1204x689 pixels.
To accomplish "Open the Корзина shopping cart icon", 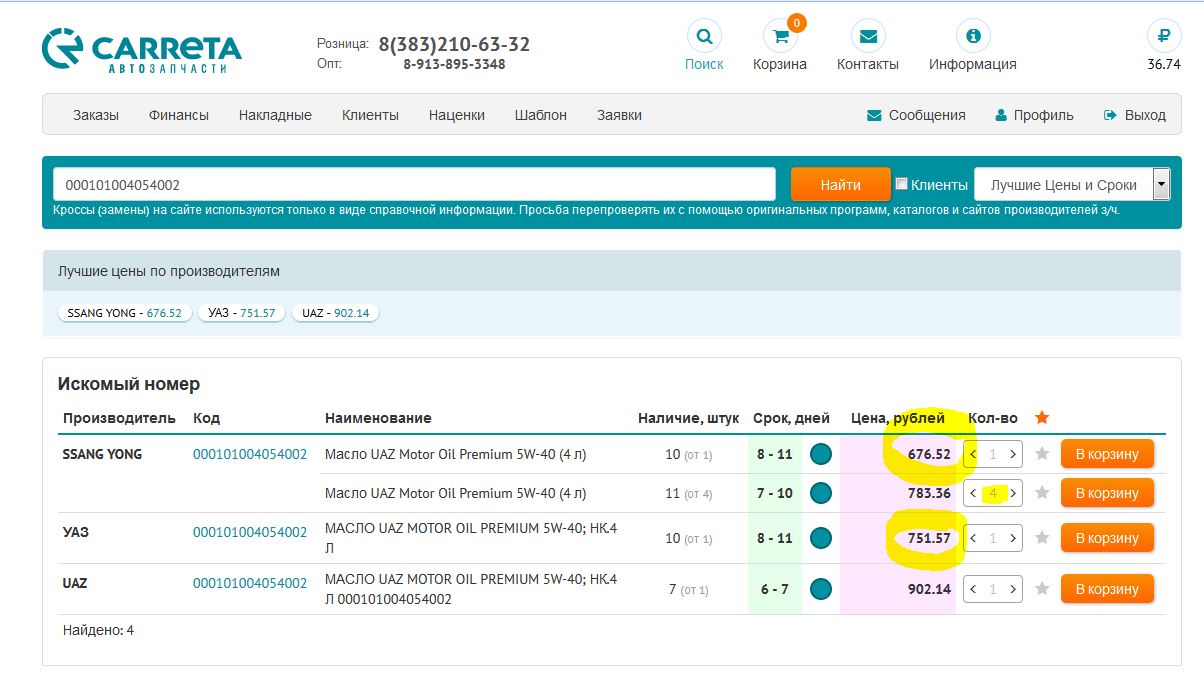I will [x=780, y=37].
